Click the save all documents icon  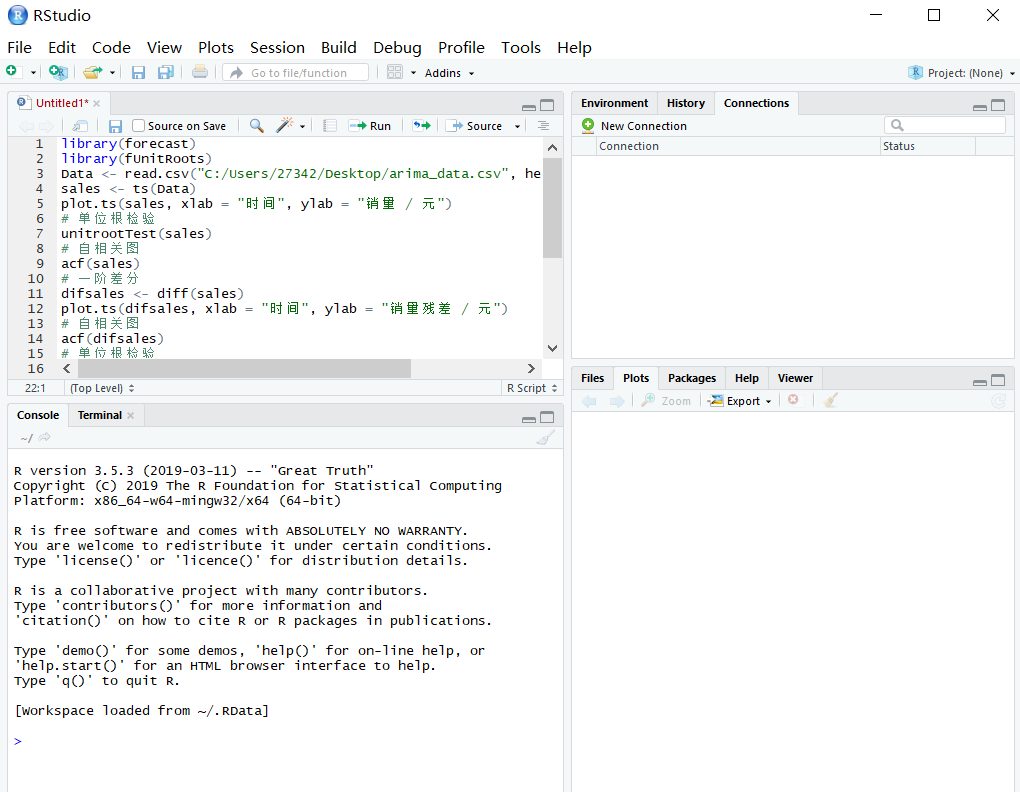point(165,72)
